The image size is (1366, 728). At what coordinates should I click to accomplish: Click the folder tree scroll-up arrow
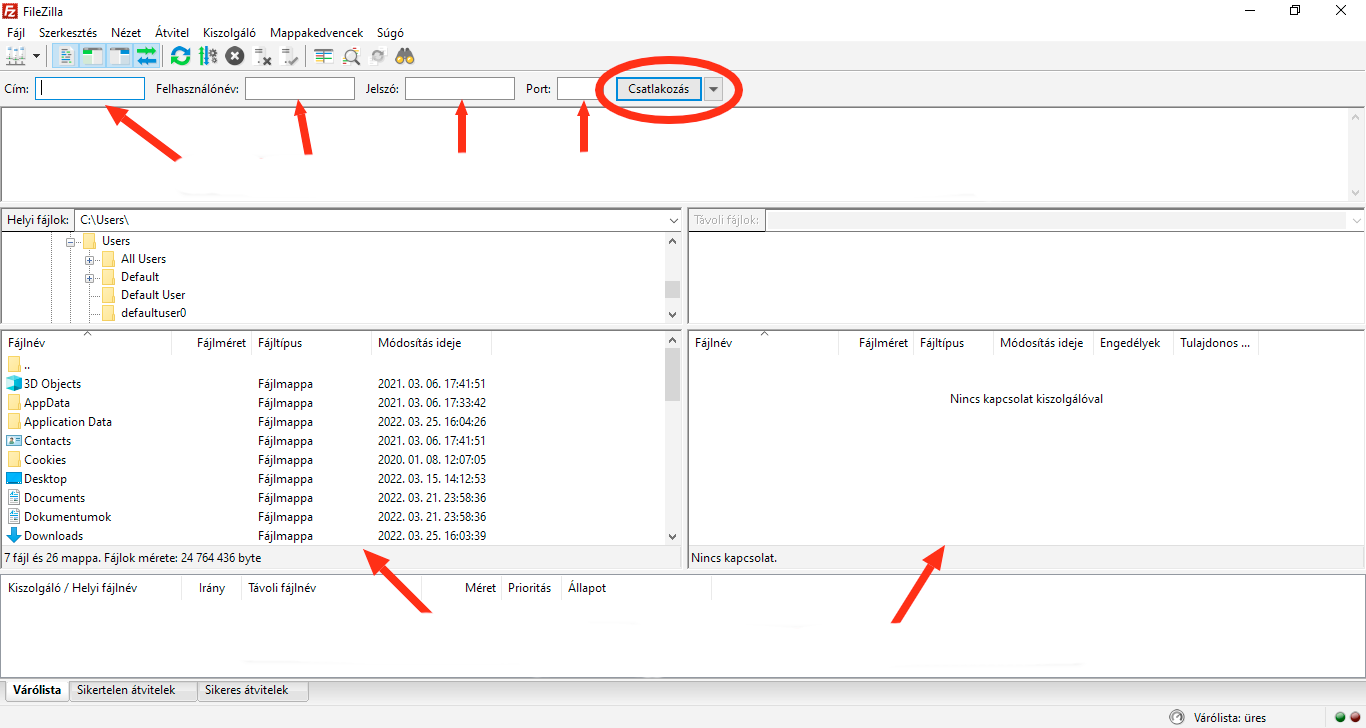tap(672, 241)
